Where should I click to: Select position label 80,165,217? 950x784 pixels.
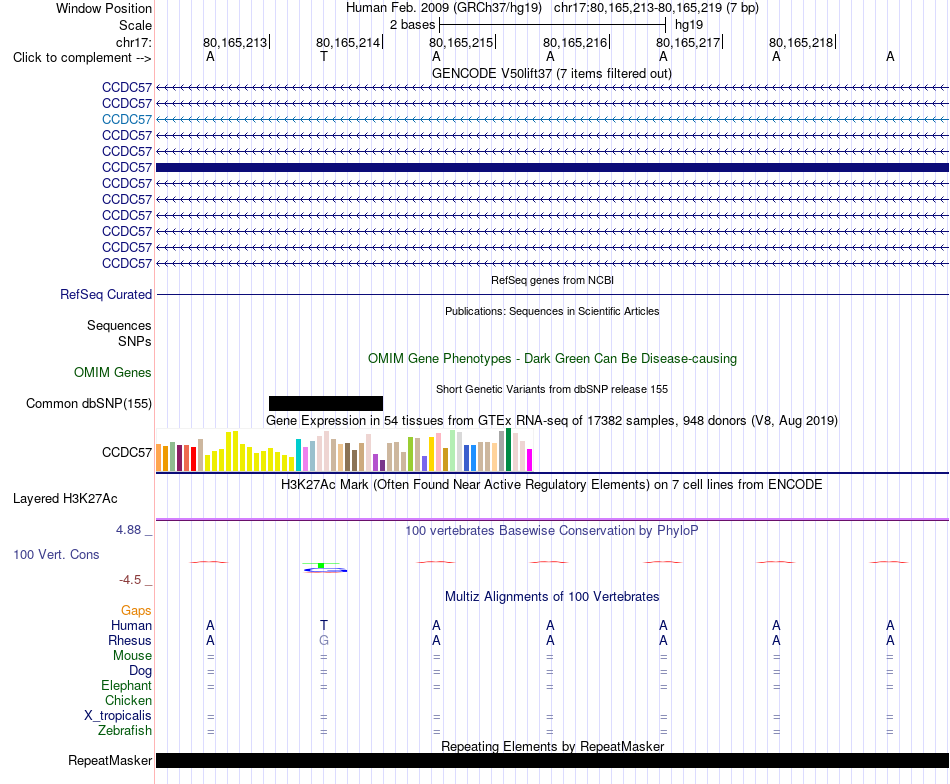tap(688, 42)
